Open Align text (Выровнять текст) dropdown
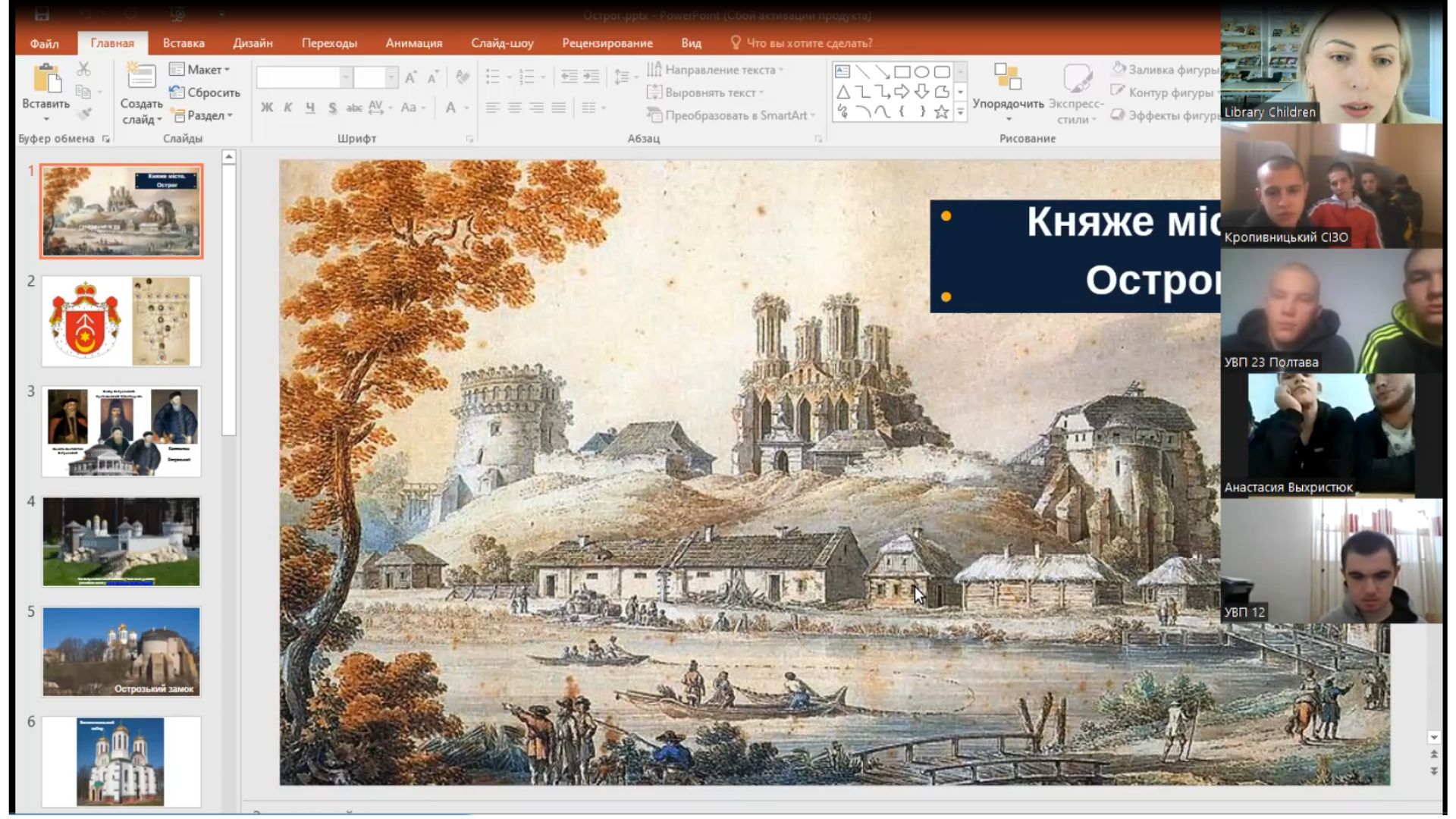 click(705, 93)
